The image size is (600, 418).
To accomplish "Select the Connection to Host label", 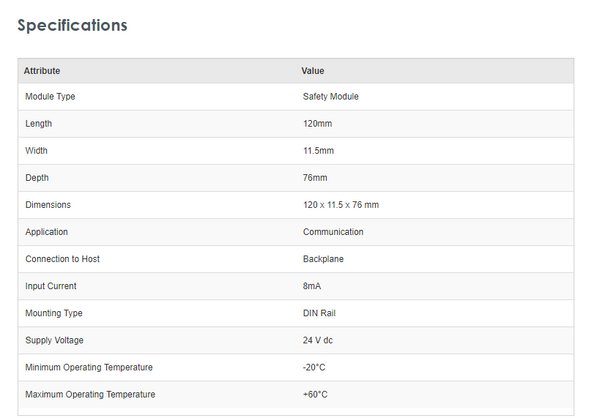I will click(x=62, y=259).
